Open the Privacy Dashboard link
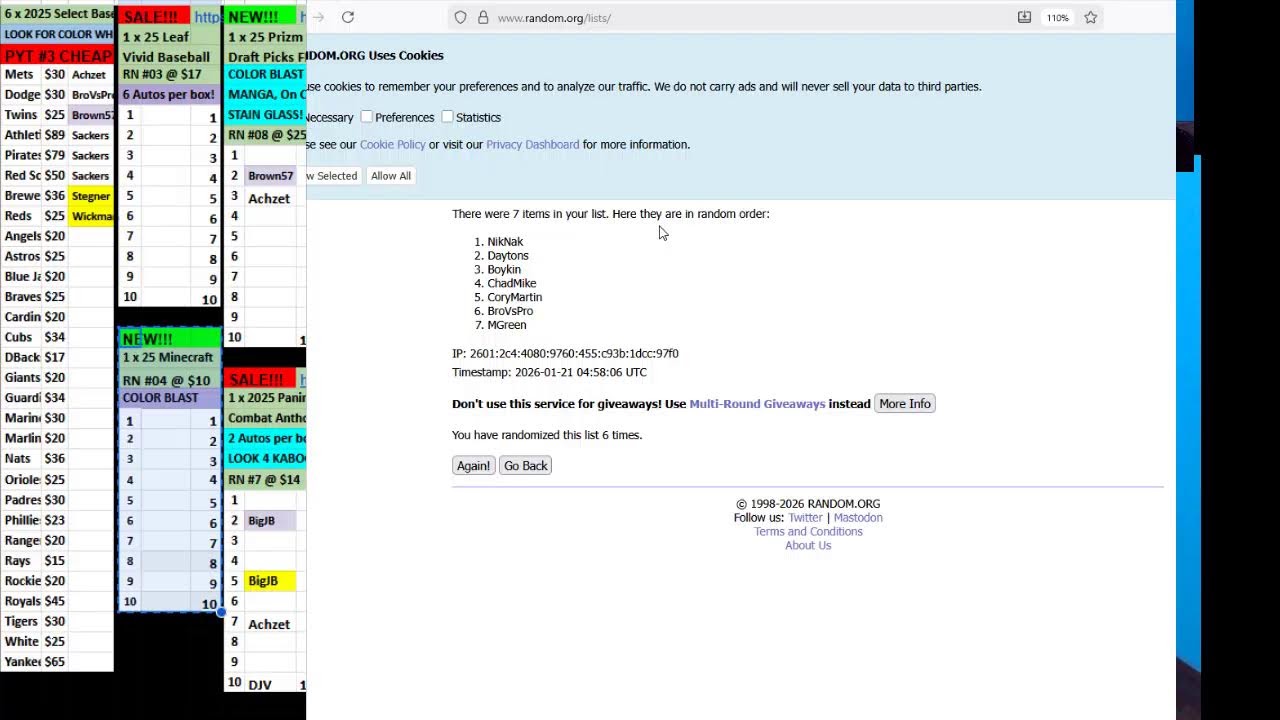 tap(532, 144)
